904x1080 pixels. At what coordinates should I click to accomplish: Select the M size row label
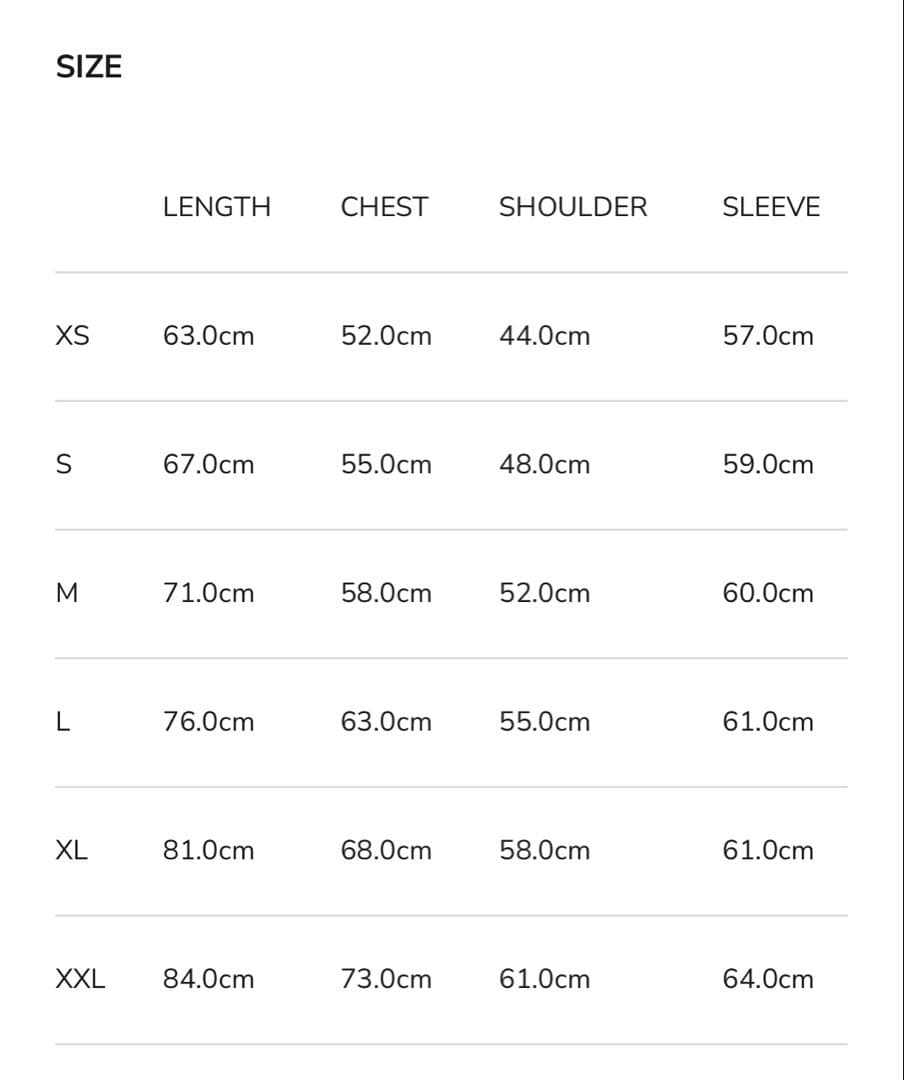(x=67, y=593)
